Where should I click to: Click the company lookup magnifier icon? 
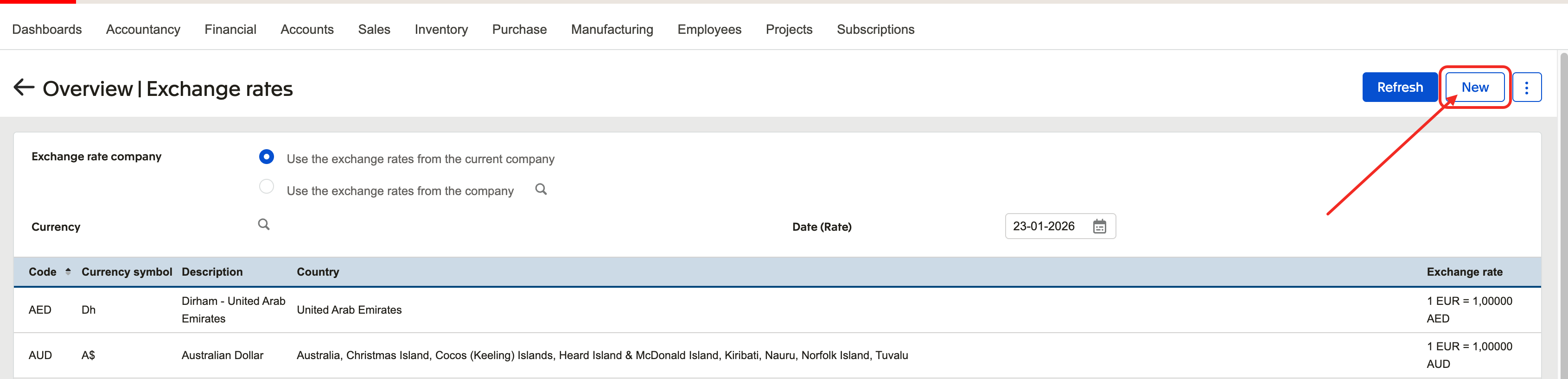541,189
